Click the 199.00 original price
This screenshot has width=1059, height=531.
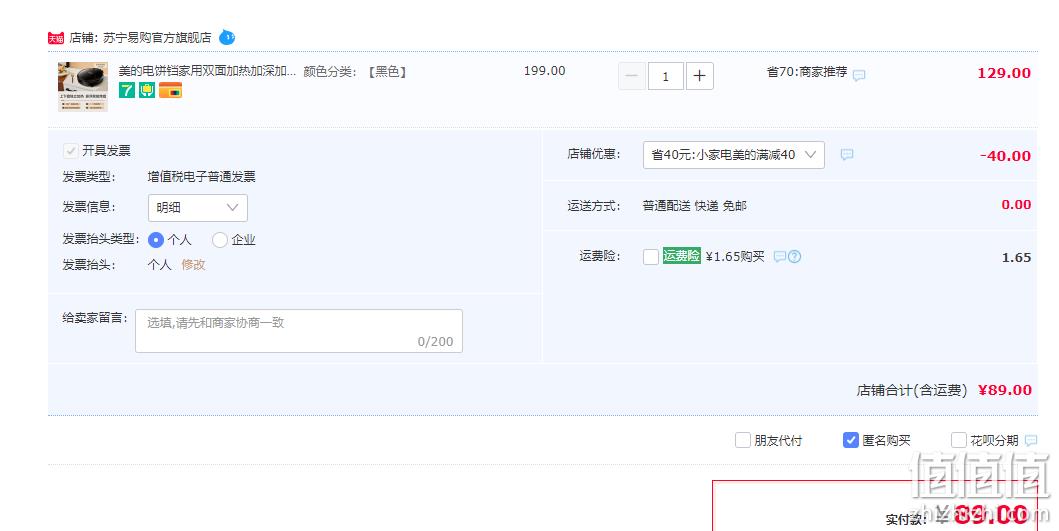(x=544, y=71)
